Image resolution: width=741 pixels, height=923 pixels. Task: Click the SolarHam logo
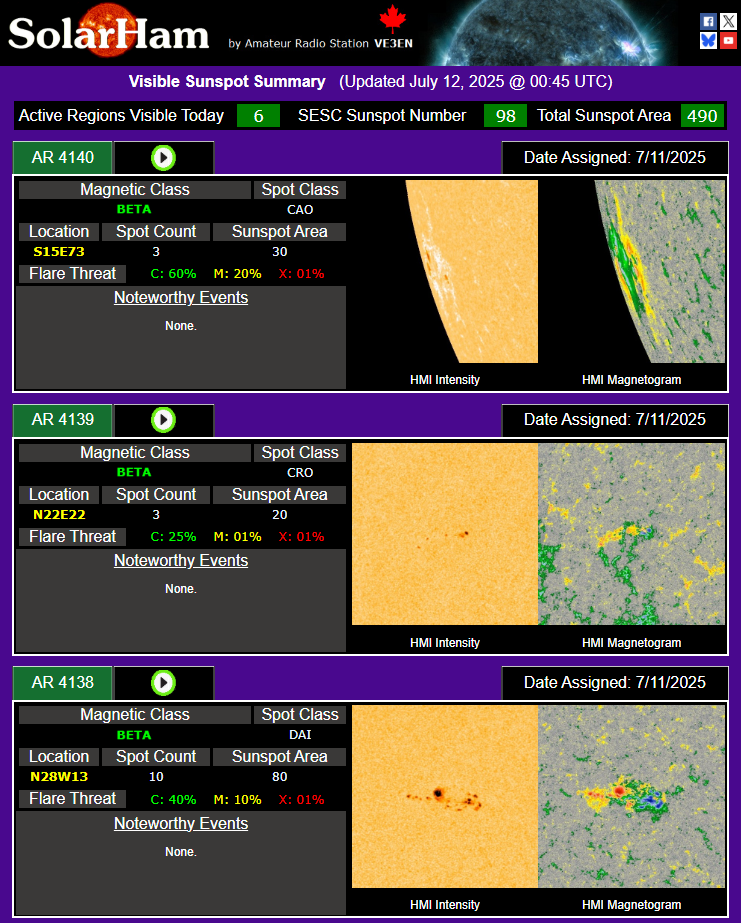[109, 32]
